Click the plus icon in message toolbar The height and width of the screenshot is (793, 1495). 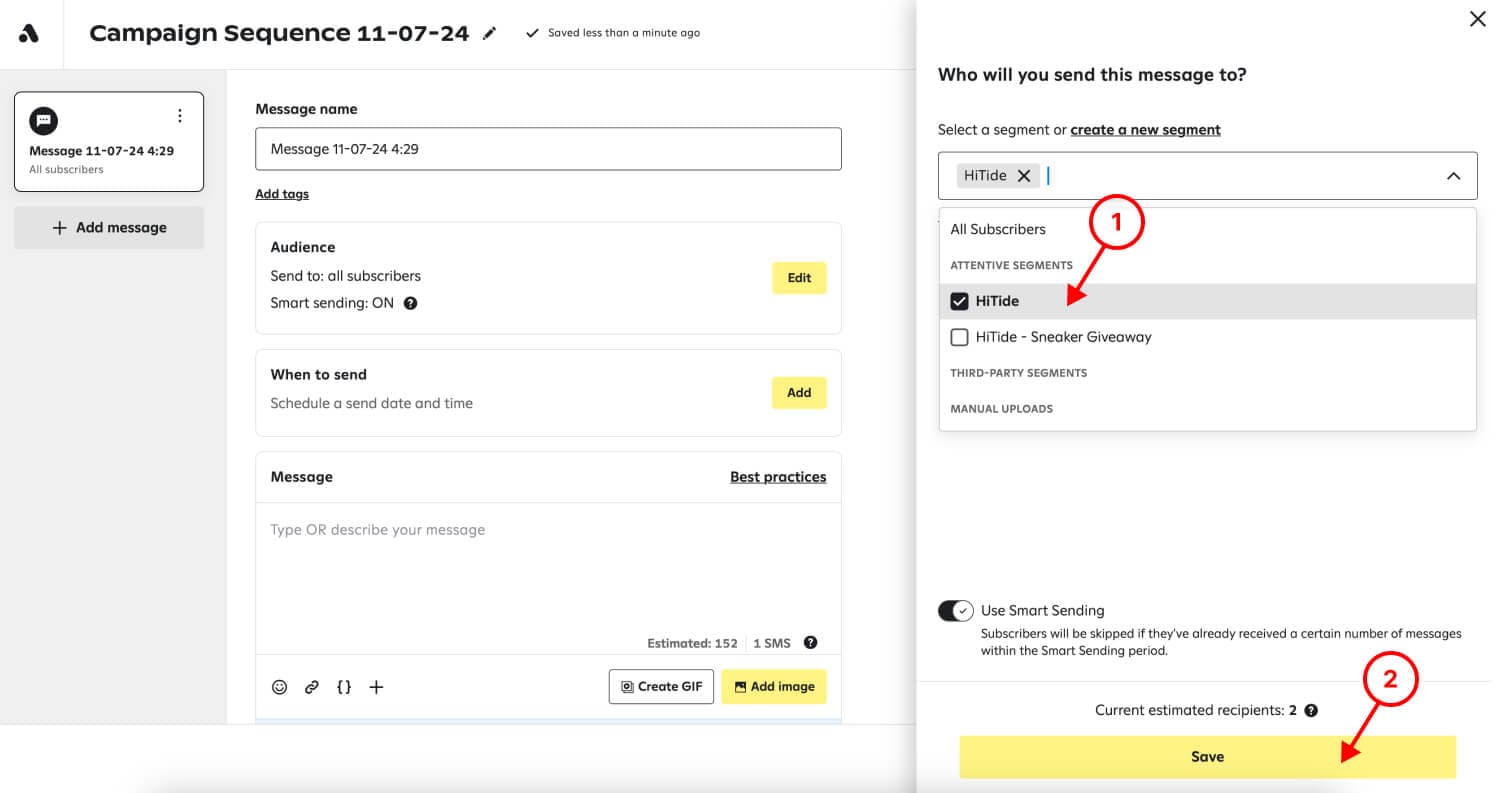[376, 687]
